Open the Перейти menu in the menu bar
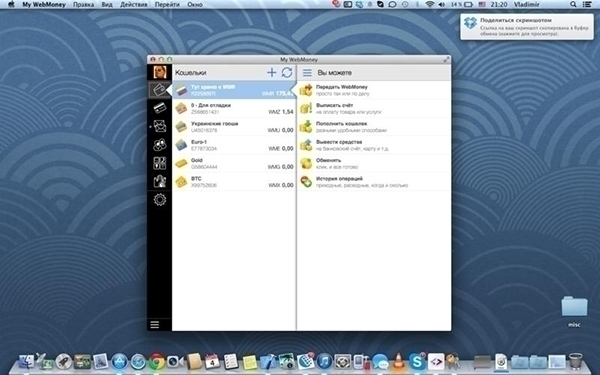The height and width of the screenshot is (375, 600). tap(167, 5)
